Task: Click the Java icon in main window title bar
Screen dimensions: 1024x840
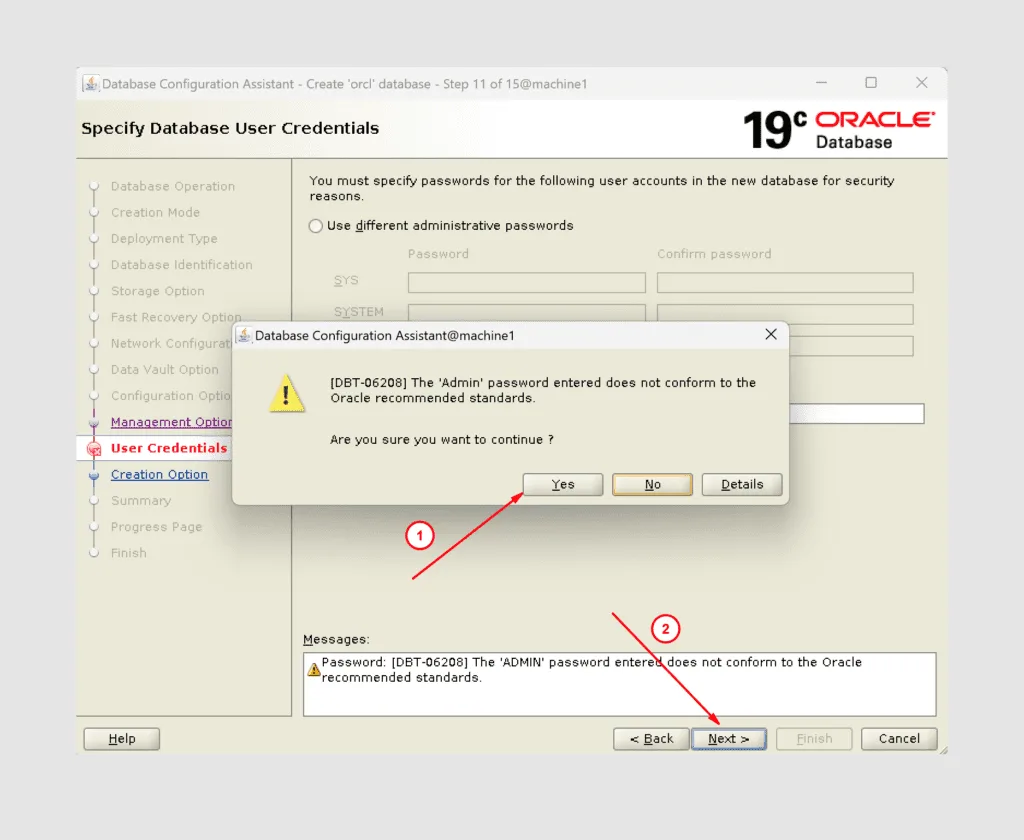Action: point(91,83)
